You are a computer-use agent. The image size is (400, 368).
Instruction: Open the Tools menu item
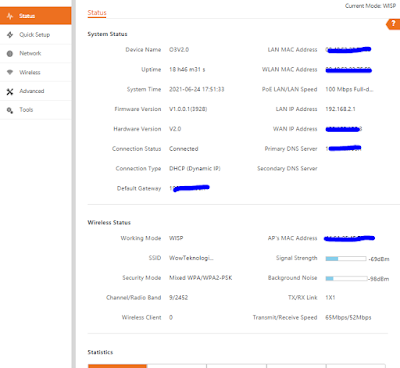coord(36,110)
